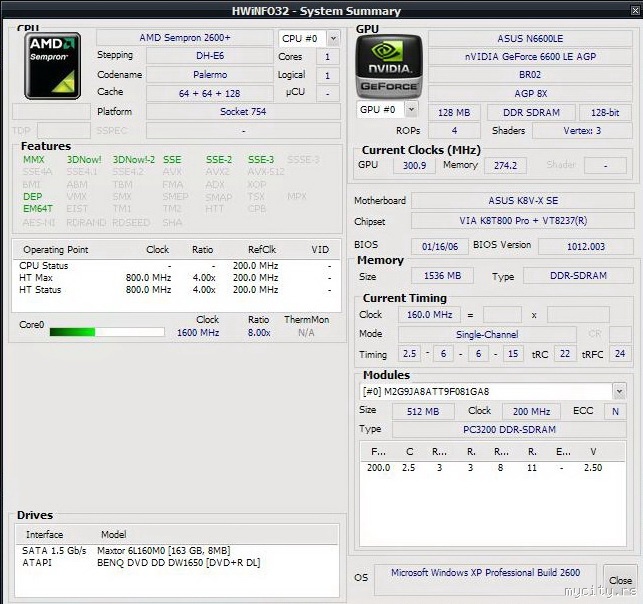Click the cache value 64 + 64 + 128
The width and height of the screenshot is (643, 604).
tap(210, 93)
